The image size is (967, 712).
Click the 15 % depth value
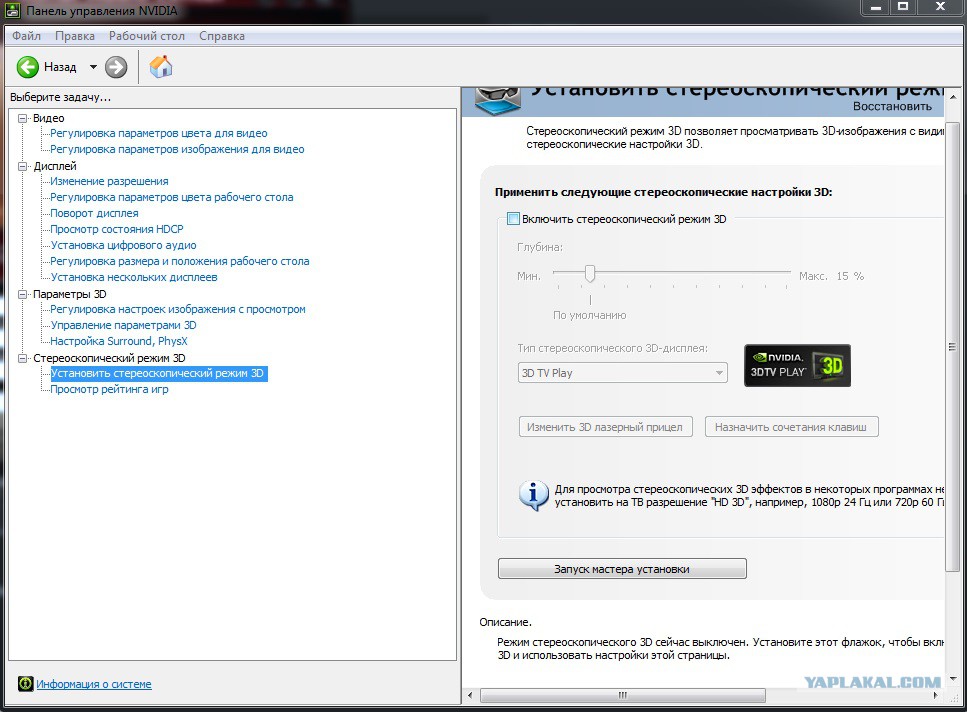(850, 276)
